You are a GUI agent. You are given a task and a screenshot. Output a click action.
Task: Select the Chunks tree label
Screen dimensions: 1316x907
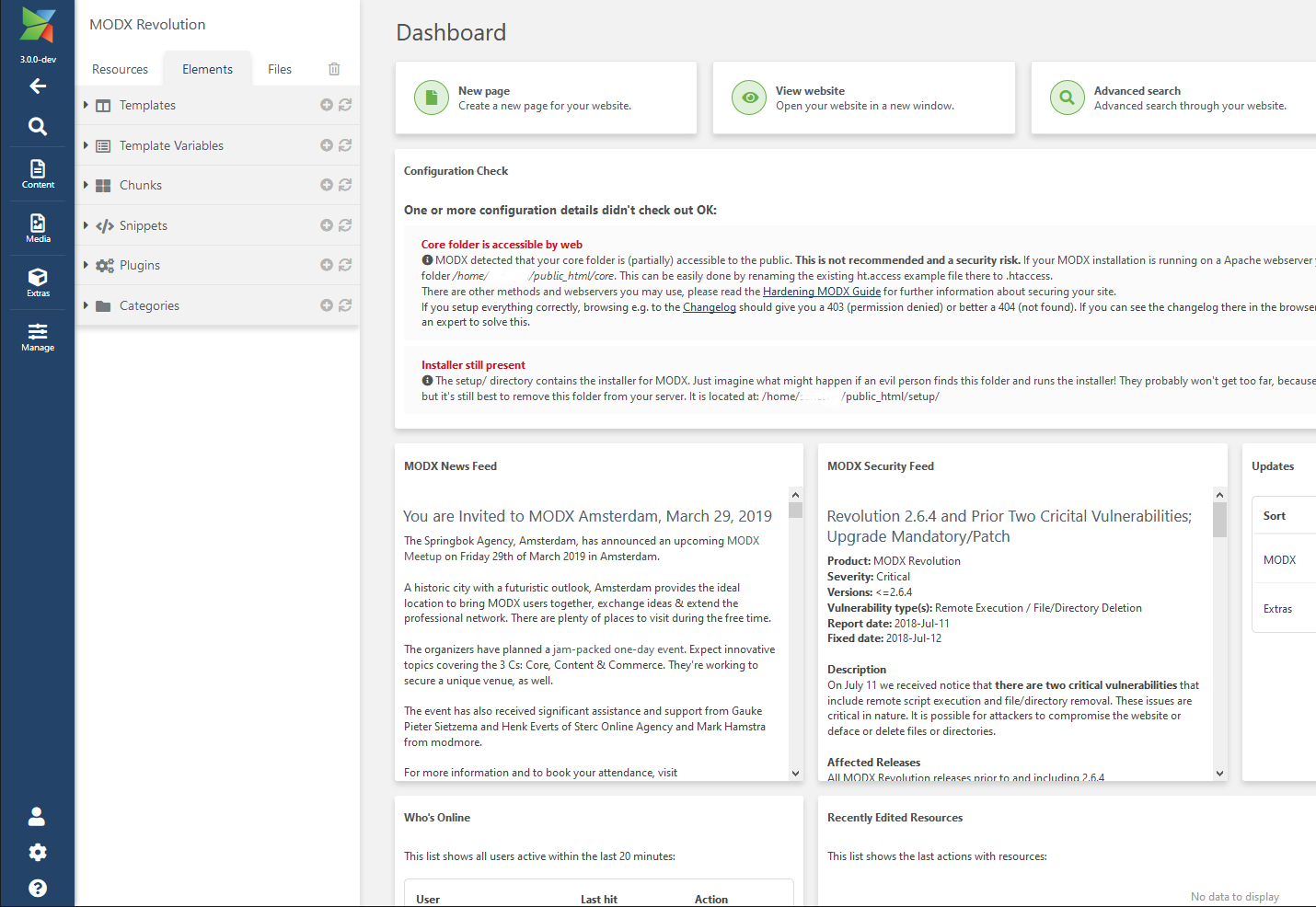coord(141,185)
